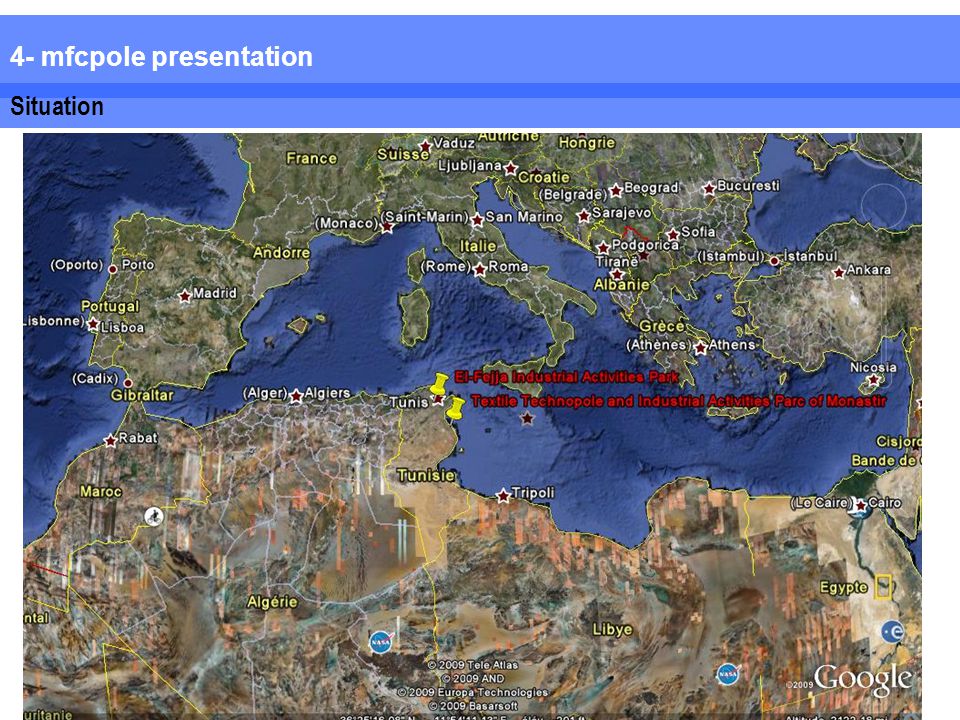Click the Sofia star marker
960x720 pixels.
[x=673, y=234]
